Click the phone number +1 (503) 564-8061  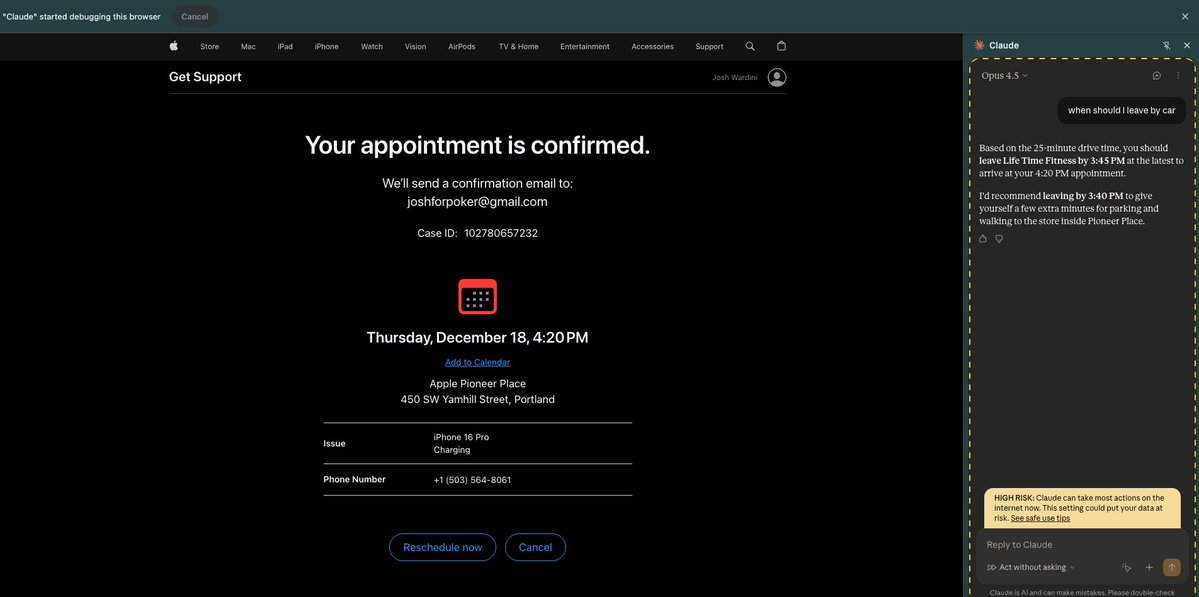click(473, 480)
